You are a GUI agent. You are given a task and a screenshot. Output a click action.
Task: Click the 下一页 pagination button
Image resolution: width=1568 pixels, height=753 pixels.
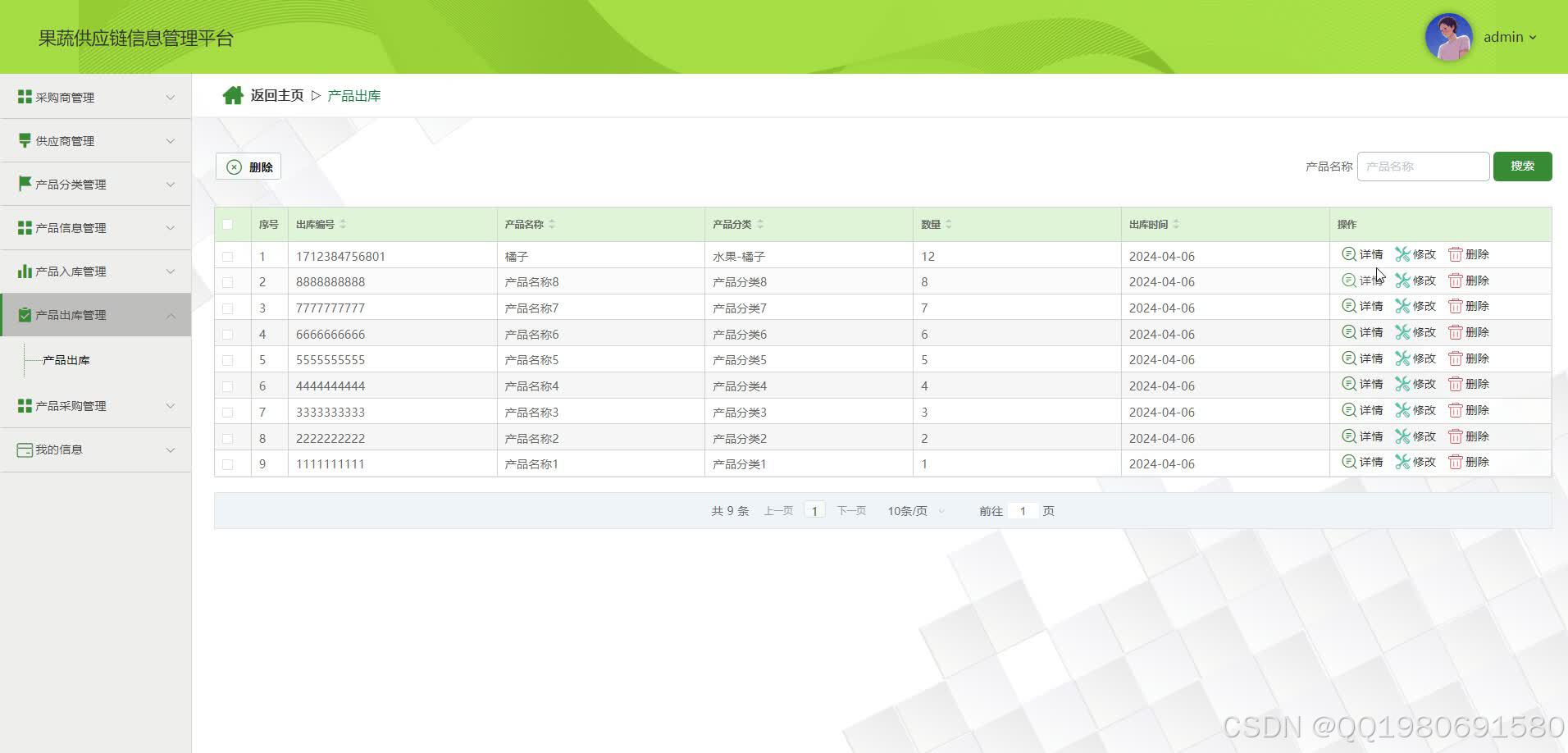click(851, 511)
